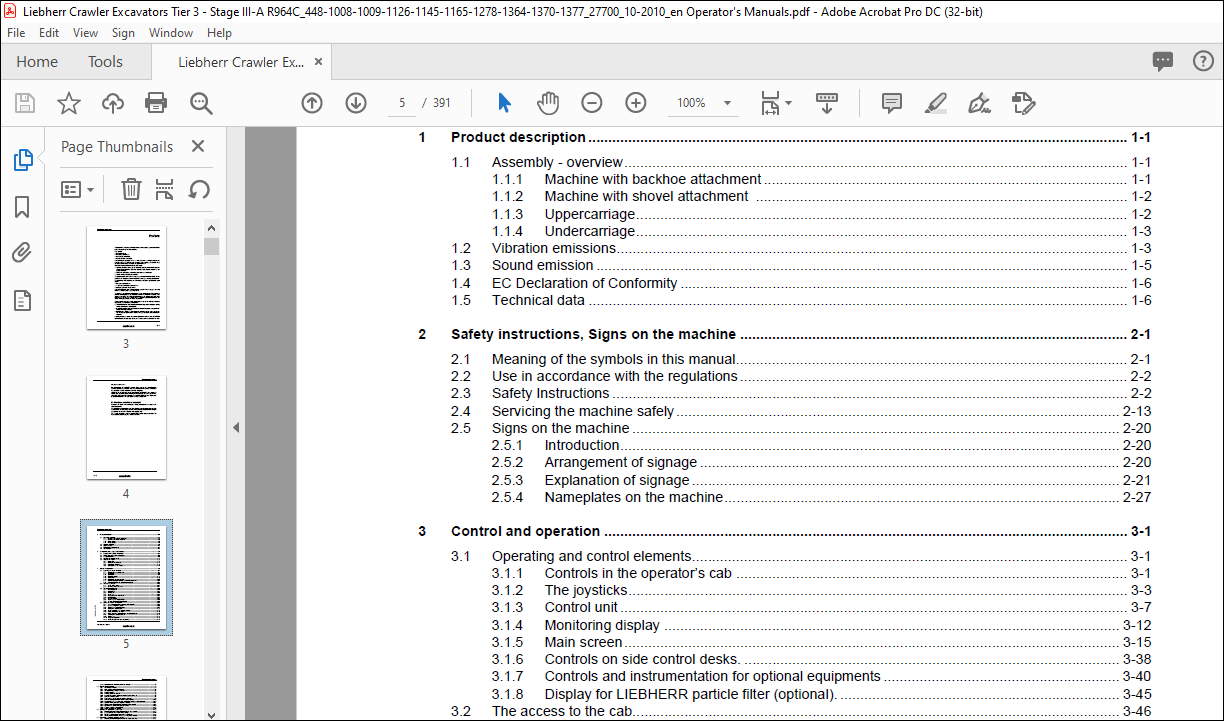Select page 4 thumbnail
Image resolution: width=1224 pixels, height=721 pixels.
[x=126, y=428]
